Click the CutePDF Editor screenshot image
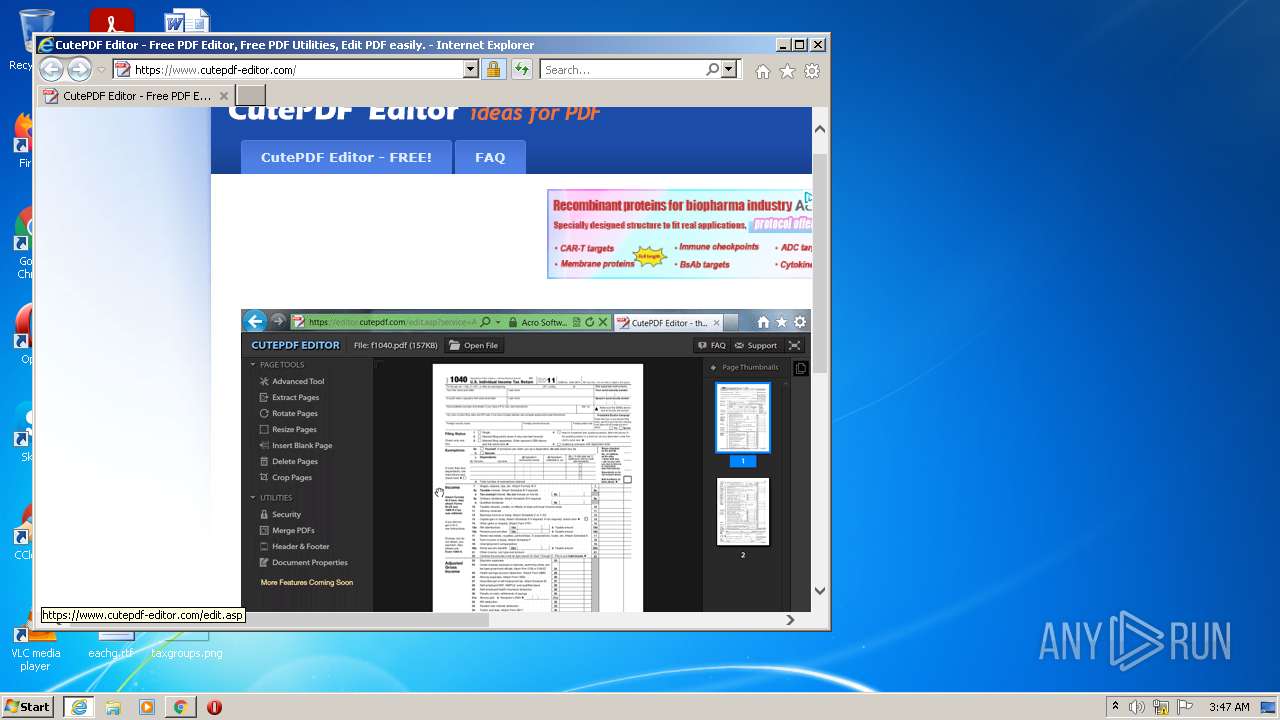 tap(525, 461)
